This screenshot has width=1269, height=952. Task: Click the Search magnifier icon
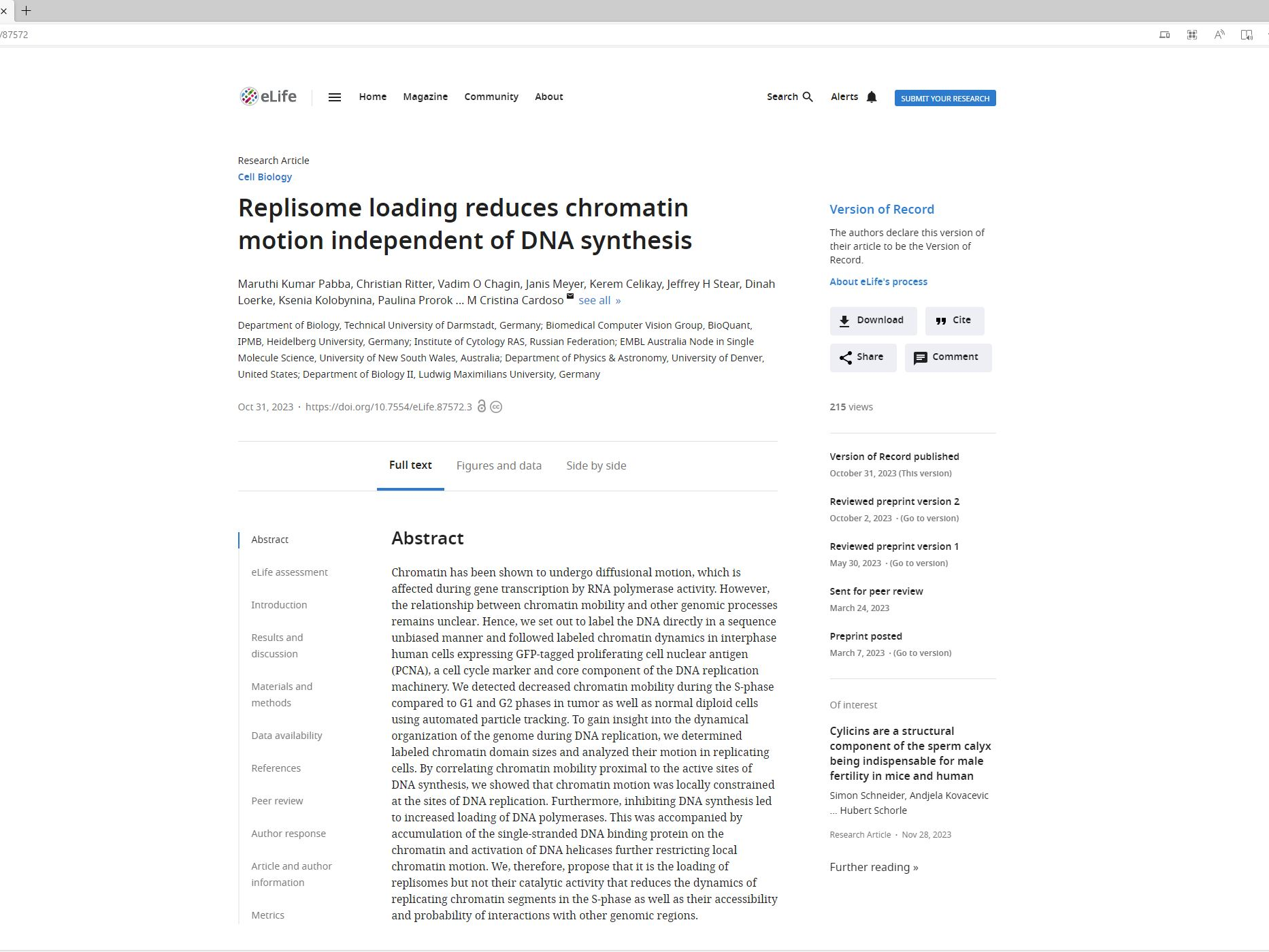coord(808,97)
